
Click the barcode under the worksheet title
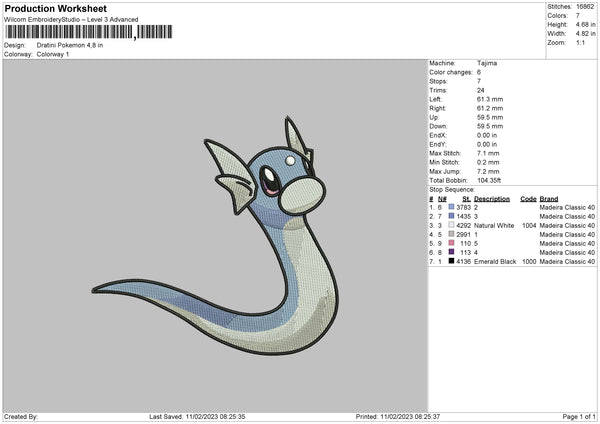tap(88, 32)
